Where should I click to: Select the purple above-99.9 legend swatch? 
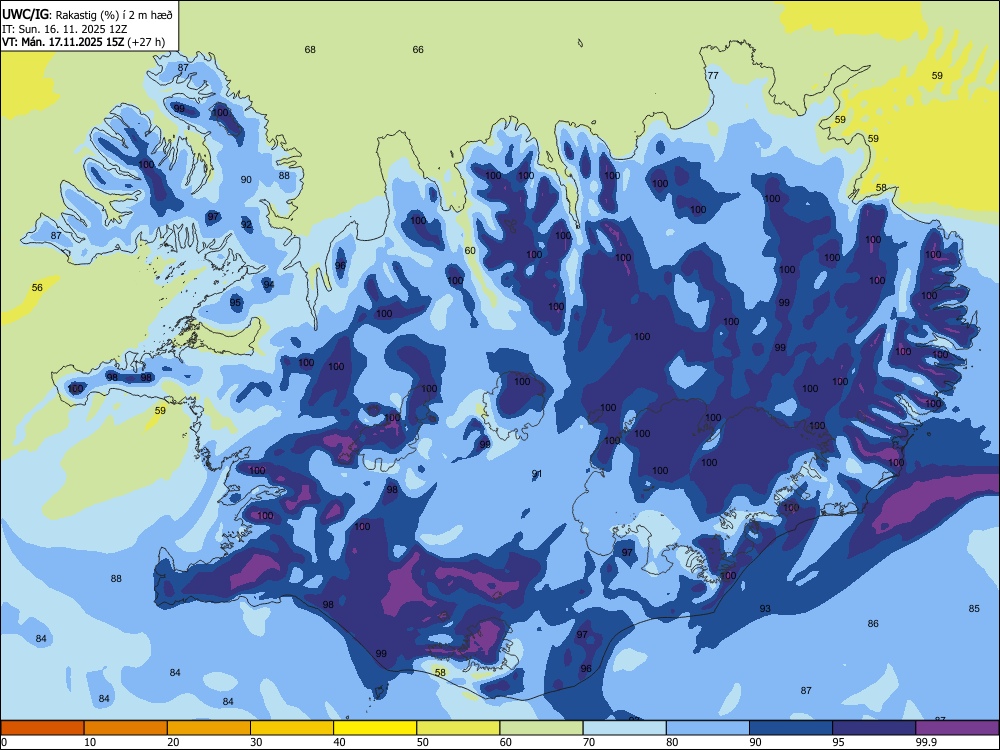pos(958,728)
